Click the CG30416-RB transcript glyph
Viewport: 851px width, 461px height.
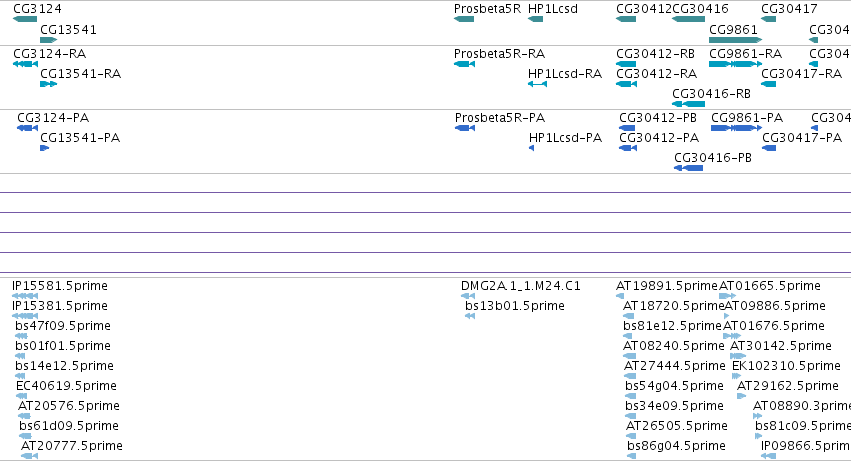(689, 104)
